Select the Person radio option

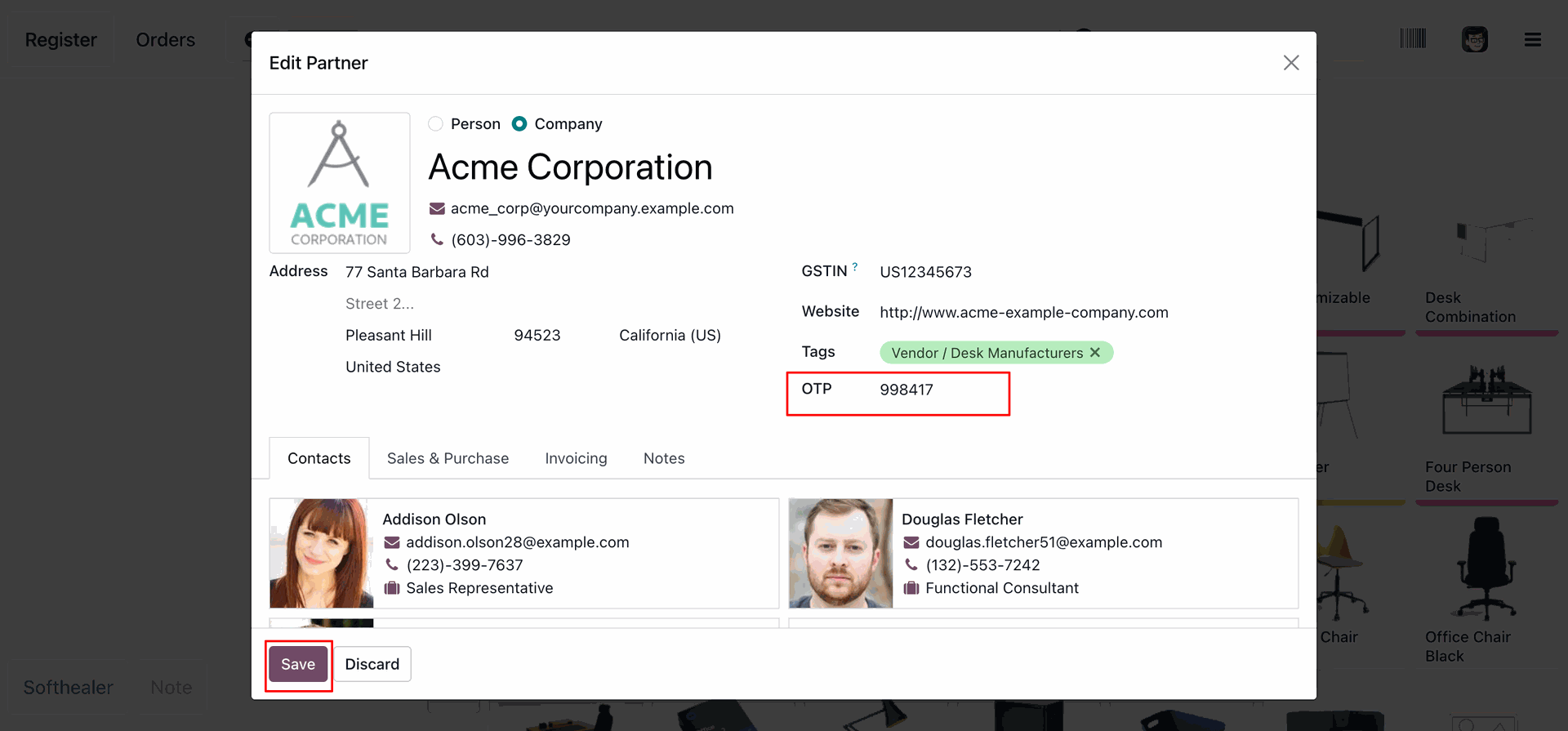pos(436,124)
